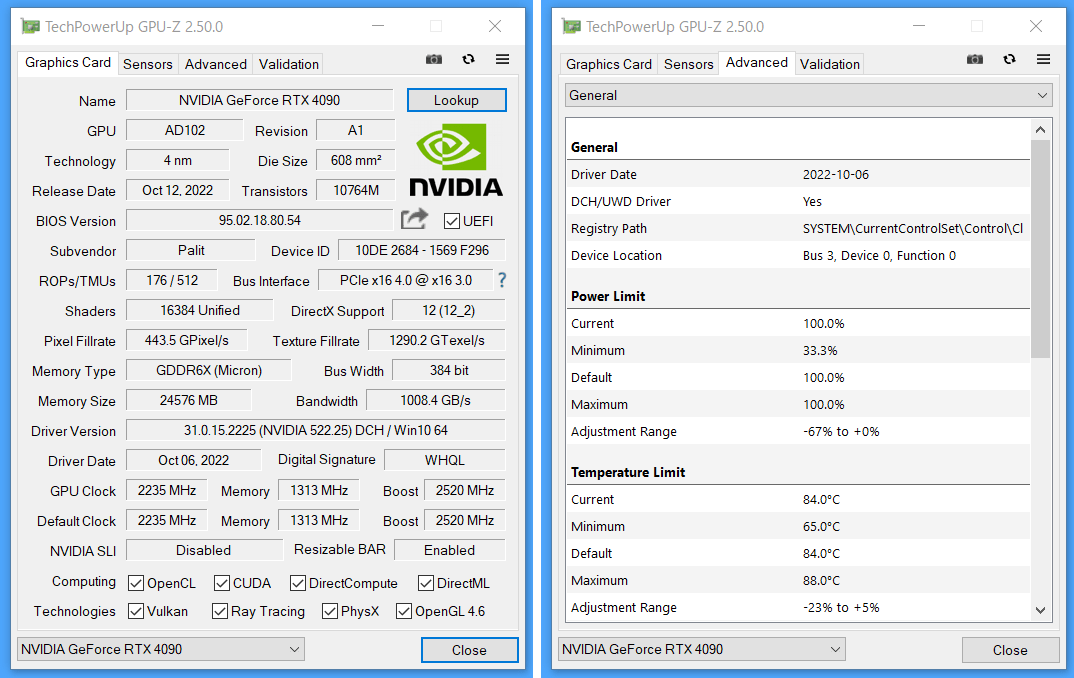Open hamburger menu in left GPU-Z window
Image resolution: width=1074 pixels, height=678 pixels.
(502, 60)
